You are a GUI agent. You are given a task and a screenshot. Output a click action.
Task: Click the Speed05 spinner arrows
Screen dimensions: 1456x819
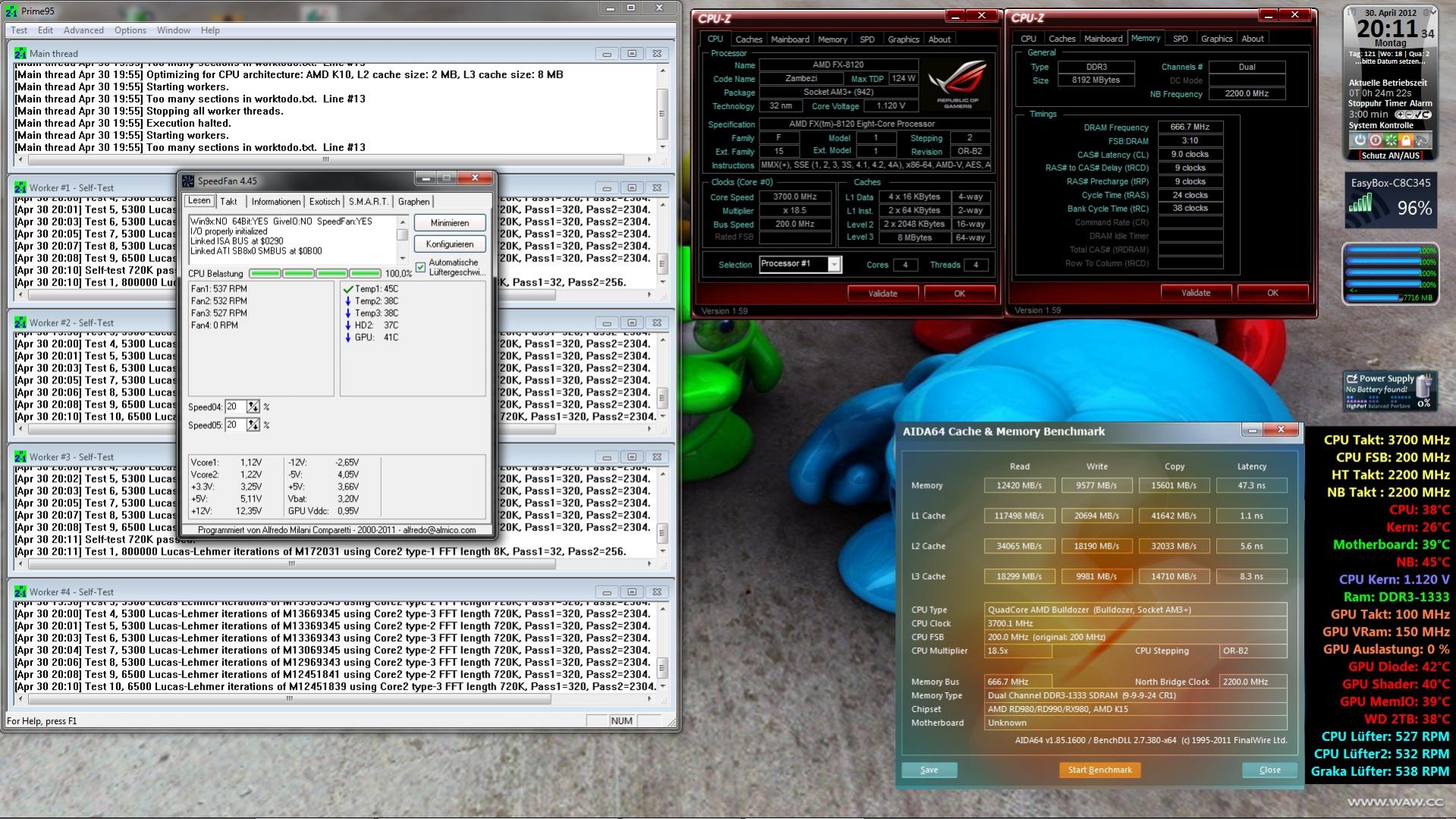253,425
